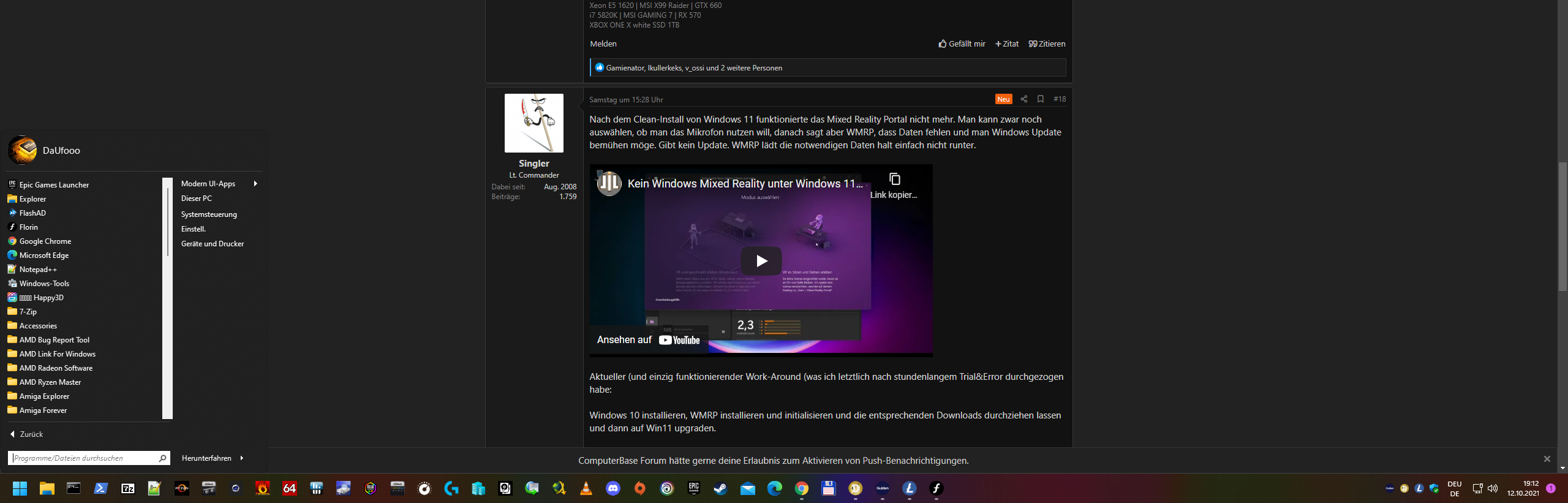Open VLC media player from taskbar
Viewport: 1568px width, 503px height.
(586, 488)
